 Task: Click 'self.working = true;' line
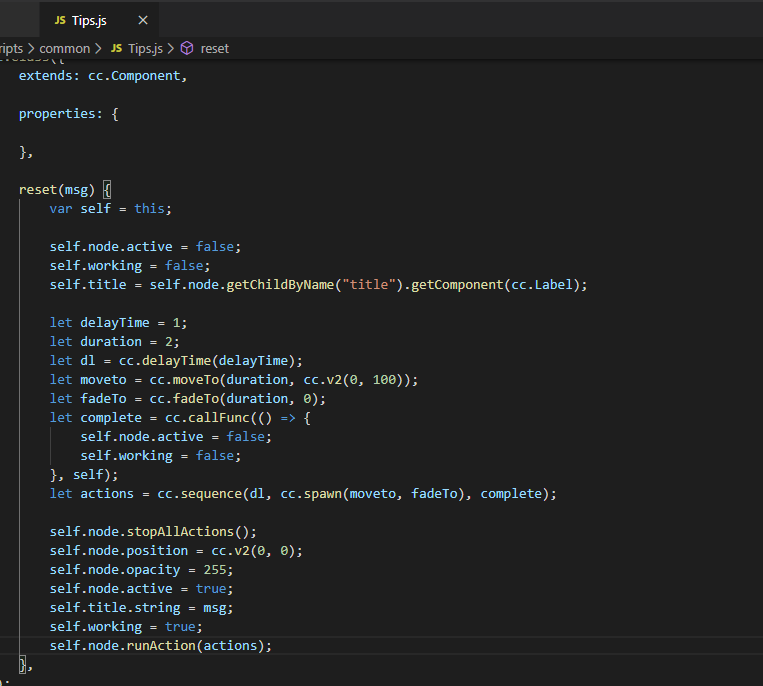point(126,626)
